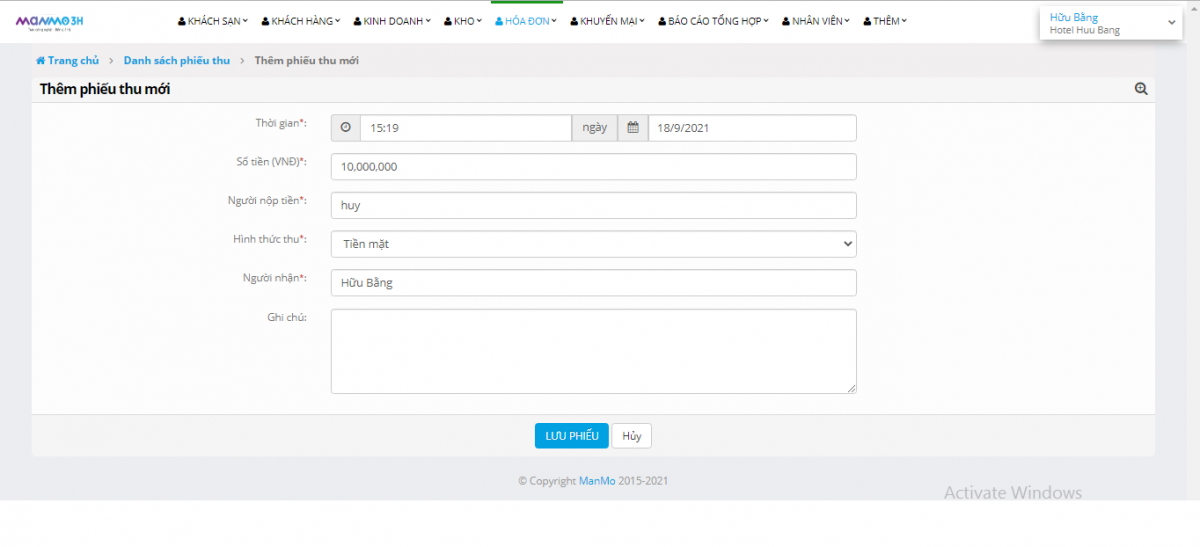Open the KHO menu
The height and width of the screenshot is (547, 1200).
(x=463, y=21)
